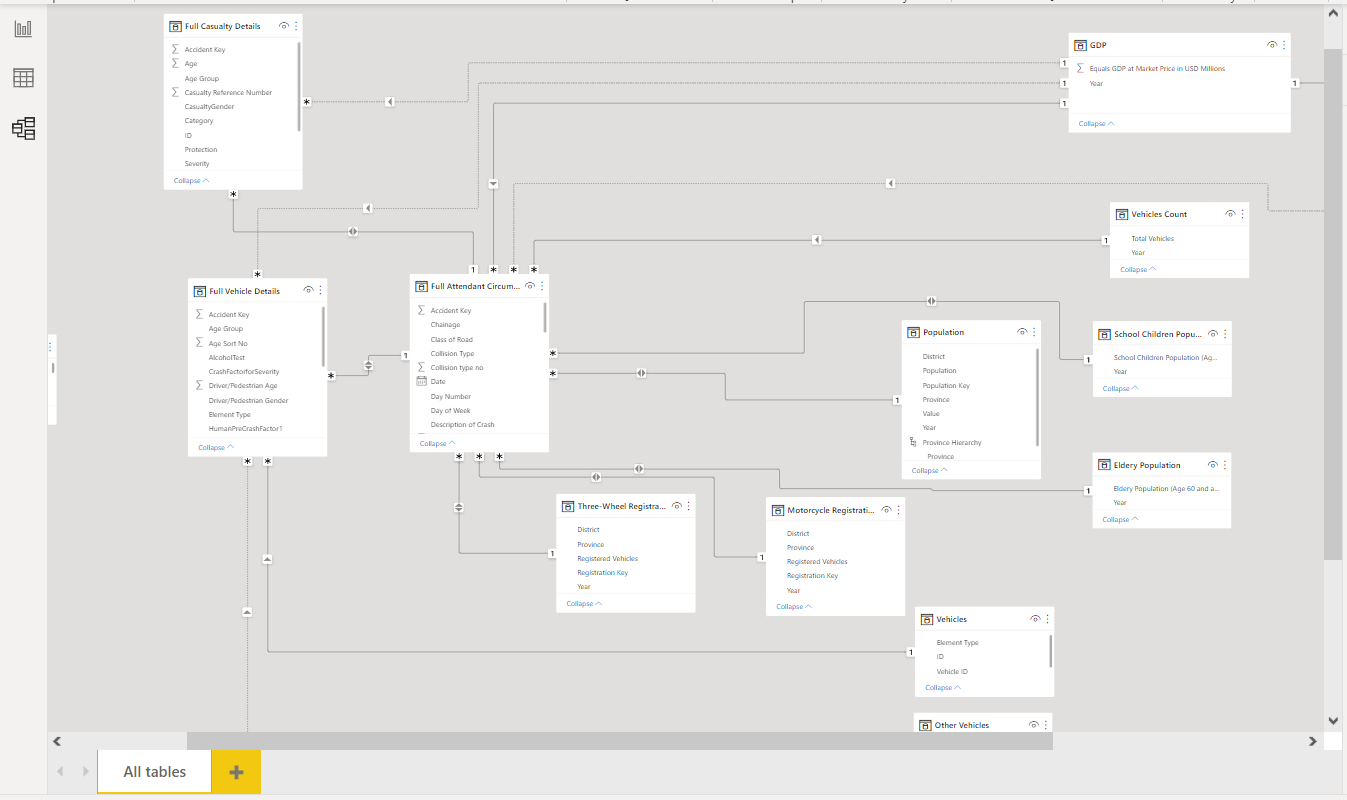The width and height of the screenshot is (1347, 800).
Task: Collapse the Full Casualty Details table
Action: click(x=191, y=181)
